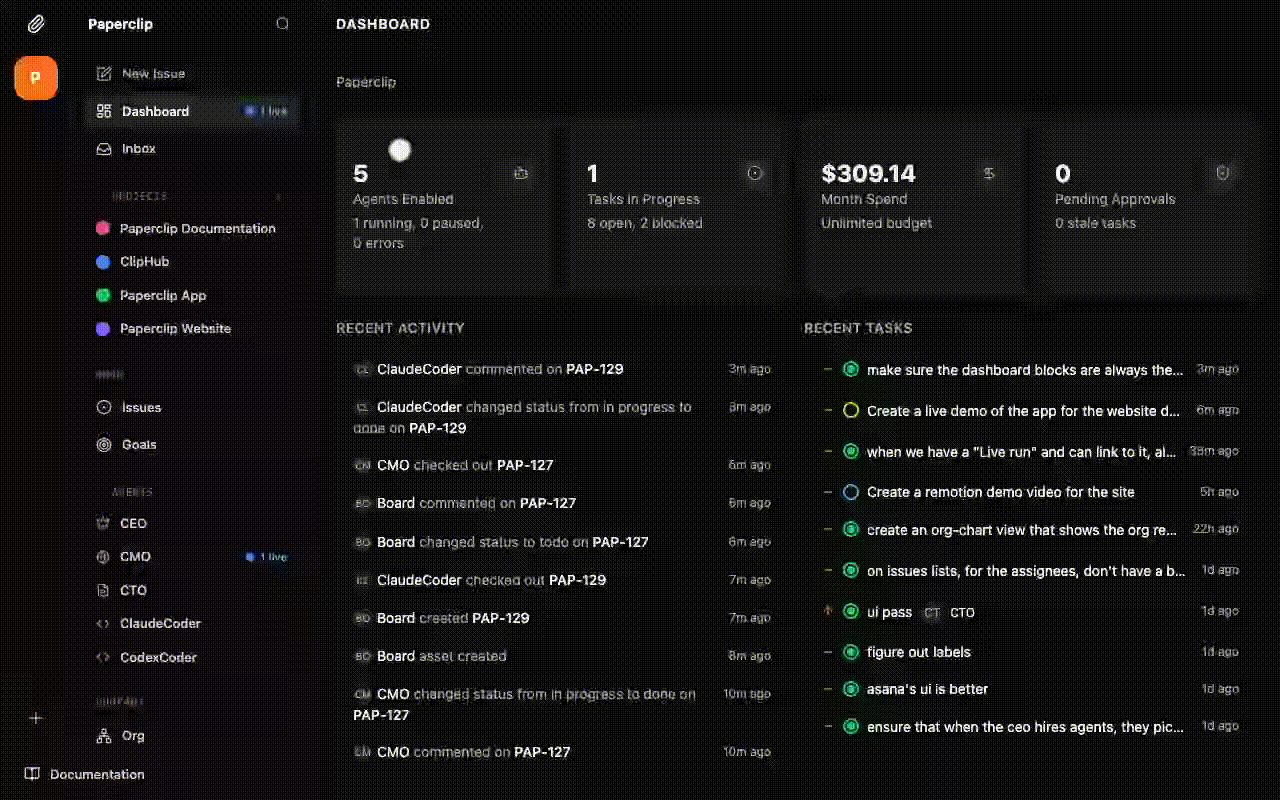Click the bot icon on Agents Enabled card
This screenshot has height=800, width=1280.
(521, 173)
